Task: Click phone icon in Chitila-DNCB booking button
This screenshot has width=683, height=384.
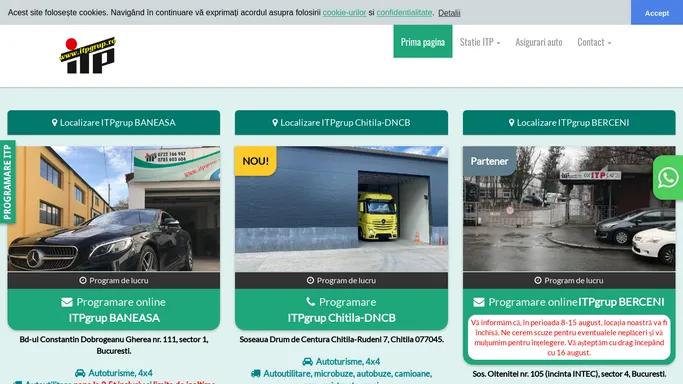Action: tap(311, 301)
